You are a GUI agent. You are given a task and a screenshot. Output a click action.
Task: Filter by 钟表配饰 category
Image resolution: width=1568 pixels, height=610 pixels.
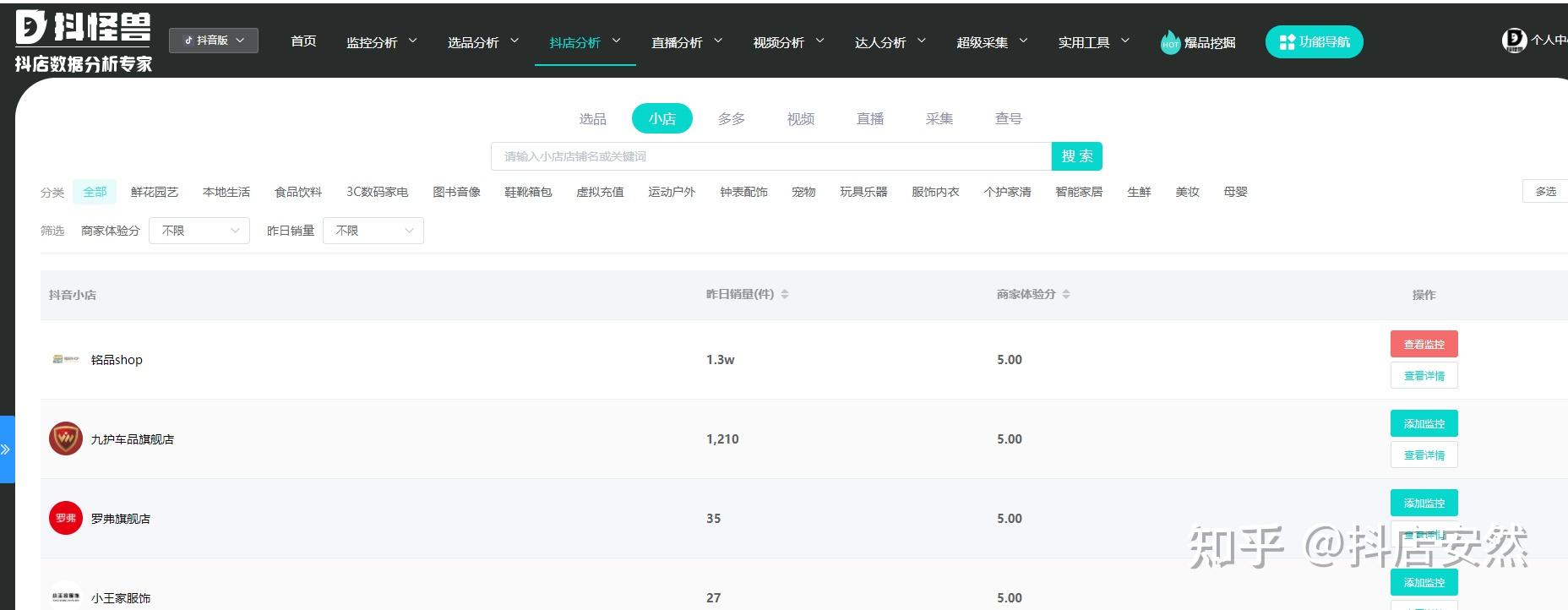pos(743,192)
